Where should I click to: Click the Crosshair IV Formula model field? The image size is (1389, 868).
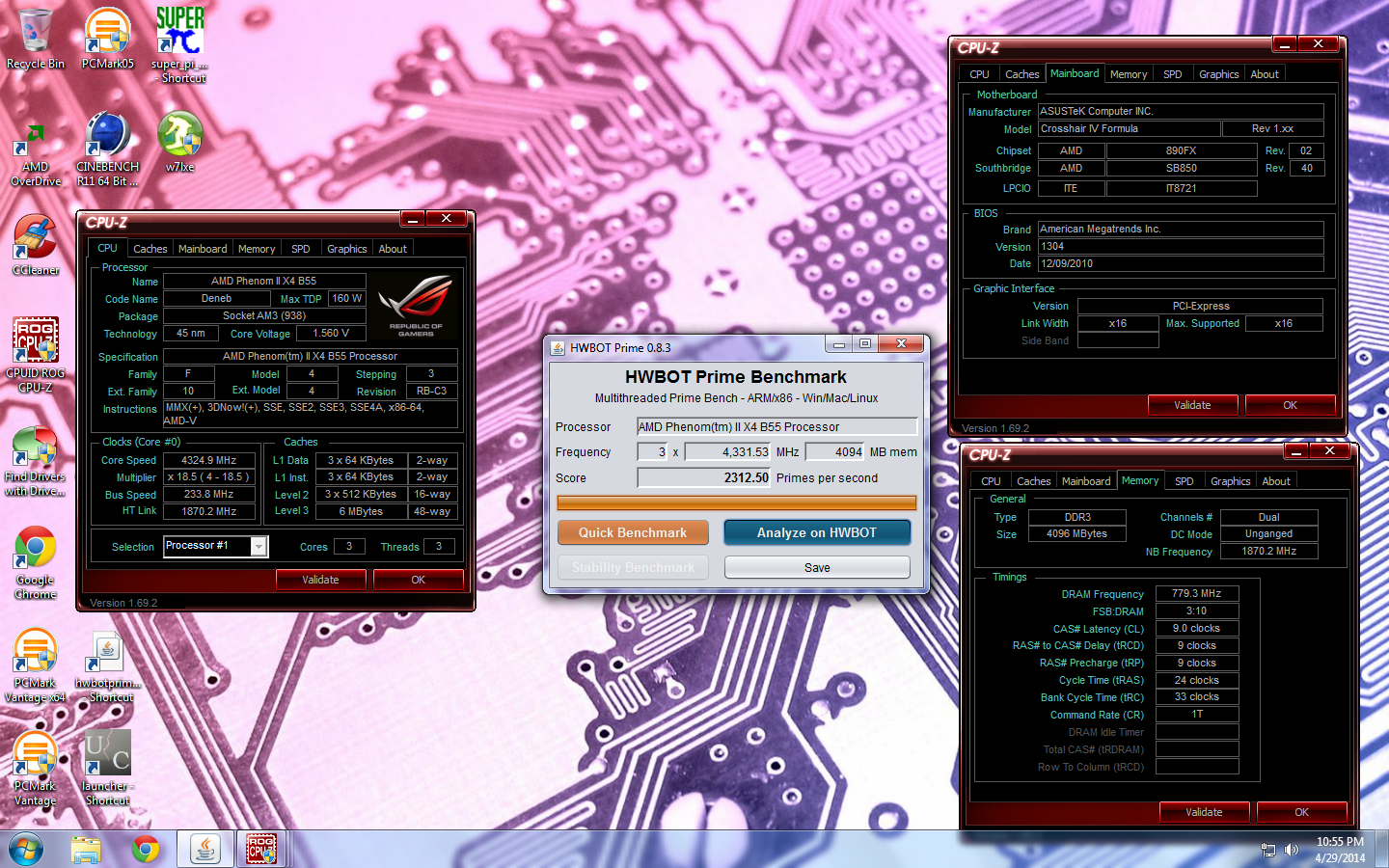1130,128
